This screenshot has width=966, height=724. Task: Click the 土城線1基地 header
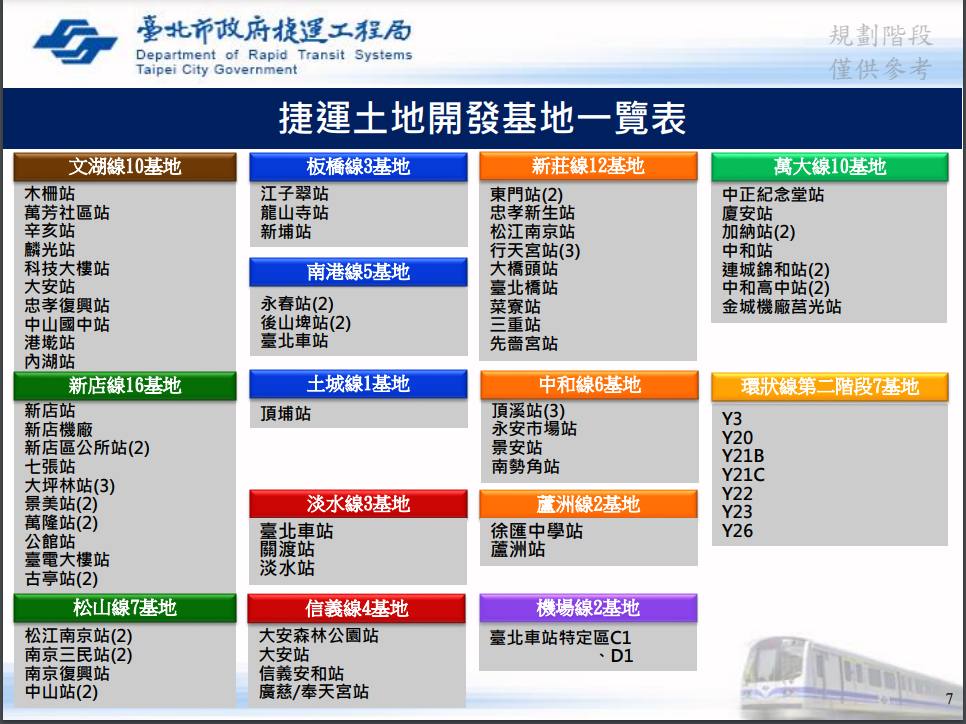359,384
